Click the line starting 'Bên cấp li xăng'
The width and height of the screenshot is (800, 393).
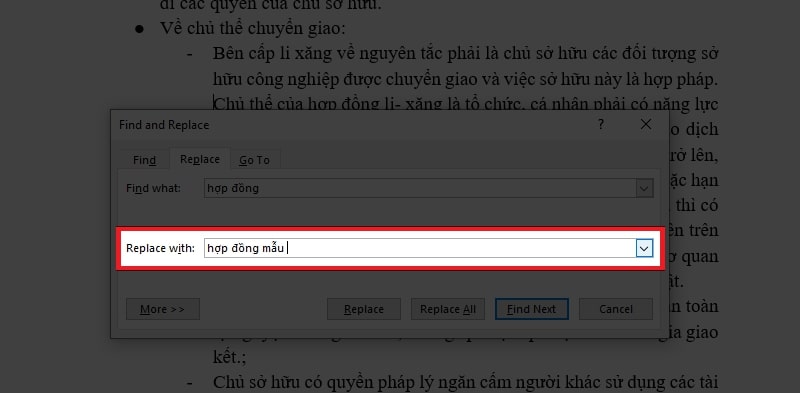pos(465,53)
